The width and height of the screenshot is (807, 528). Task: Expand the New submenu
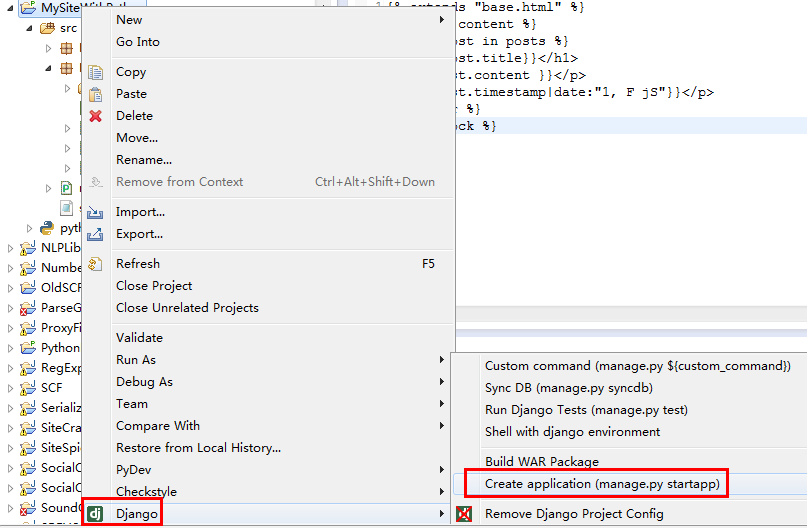[129, 20]
